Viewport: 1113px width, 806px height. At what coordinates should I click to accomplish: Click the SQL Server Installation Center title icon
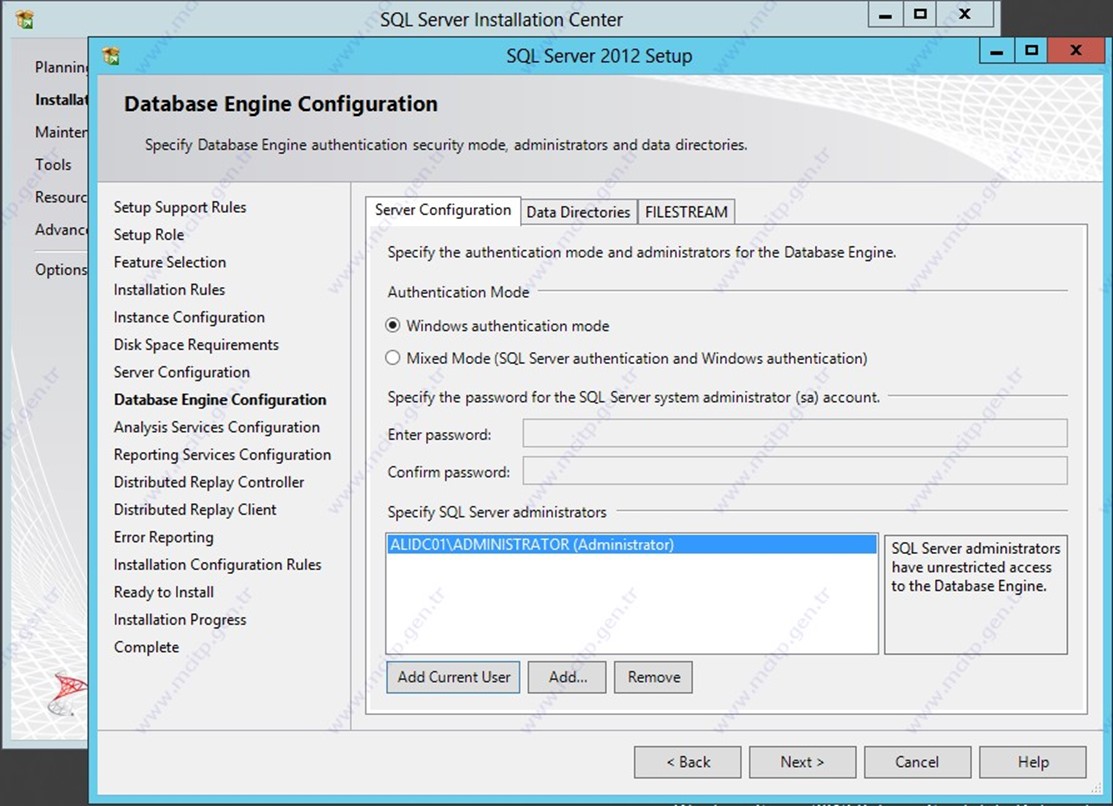click(25, 19)
